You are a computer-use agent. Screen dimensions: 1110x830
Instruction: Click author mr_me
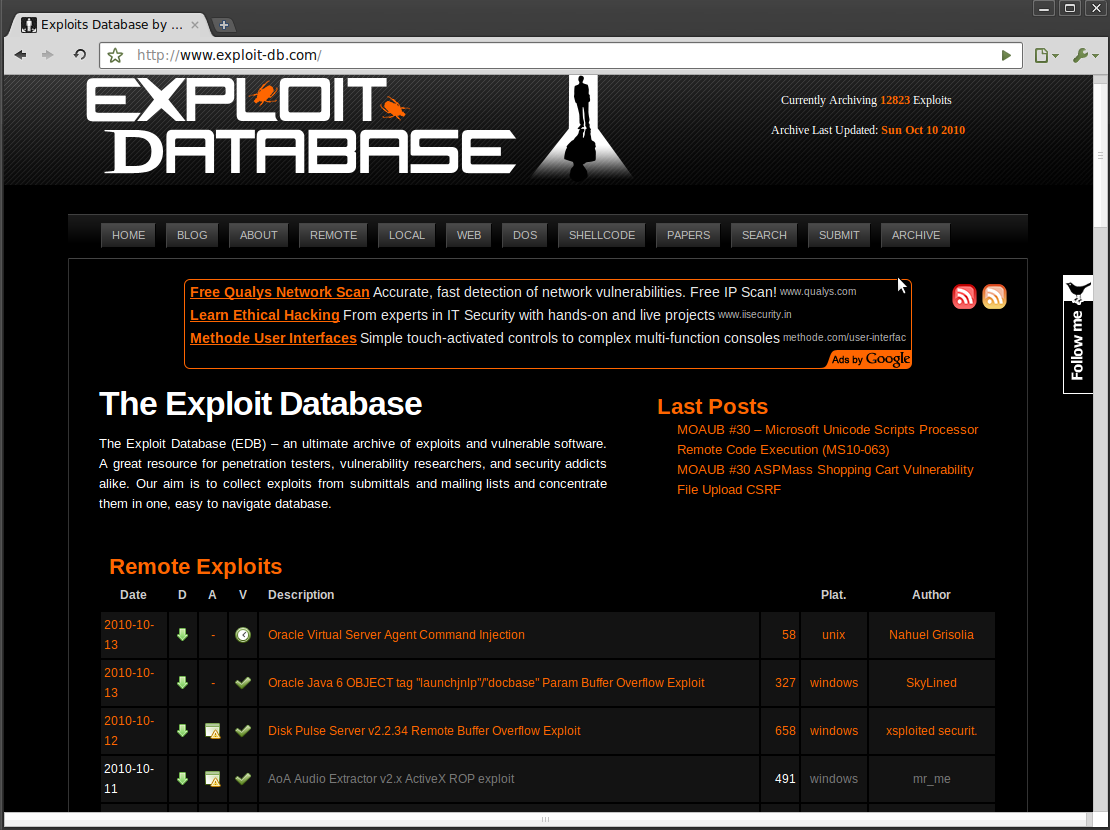[x=931, y=779]
